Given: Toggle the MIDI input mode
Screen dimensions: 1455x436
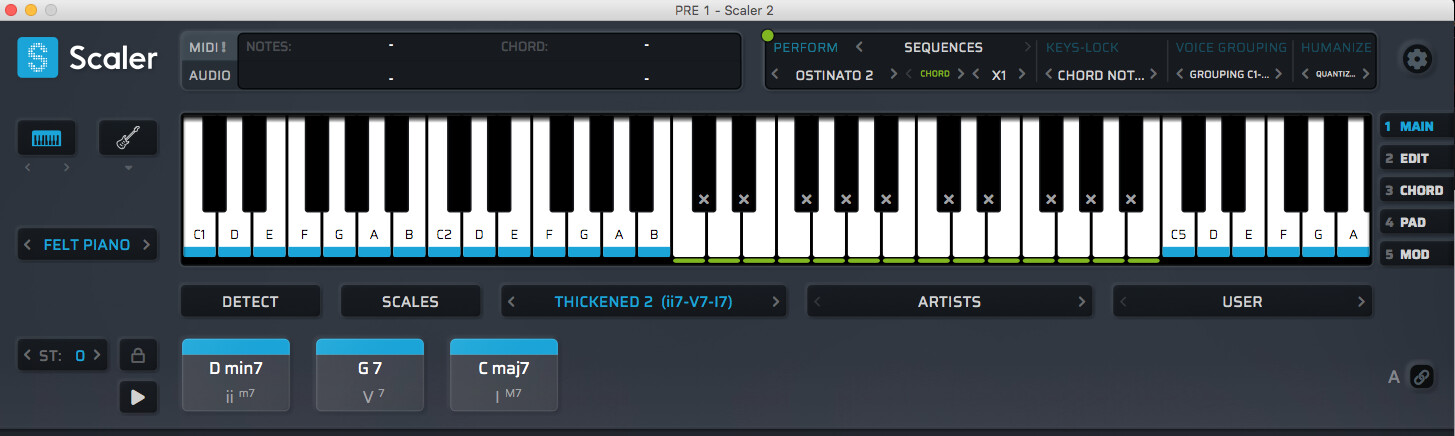Looking at the screenshot, I should (208, 47).
